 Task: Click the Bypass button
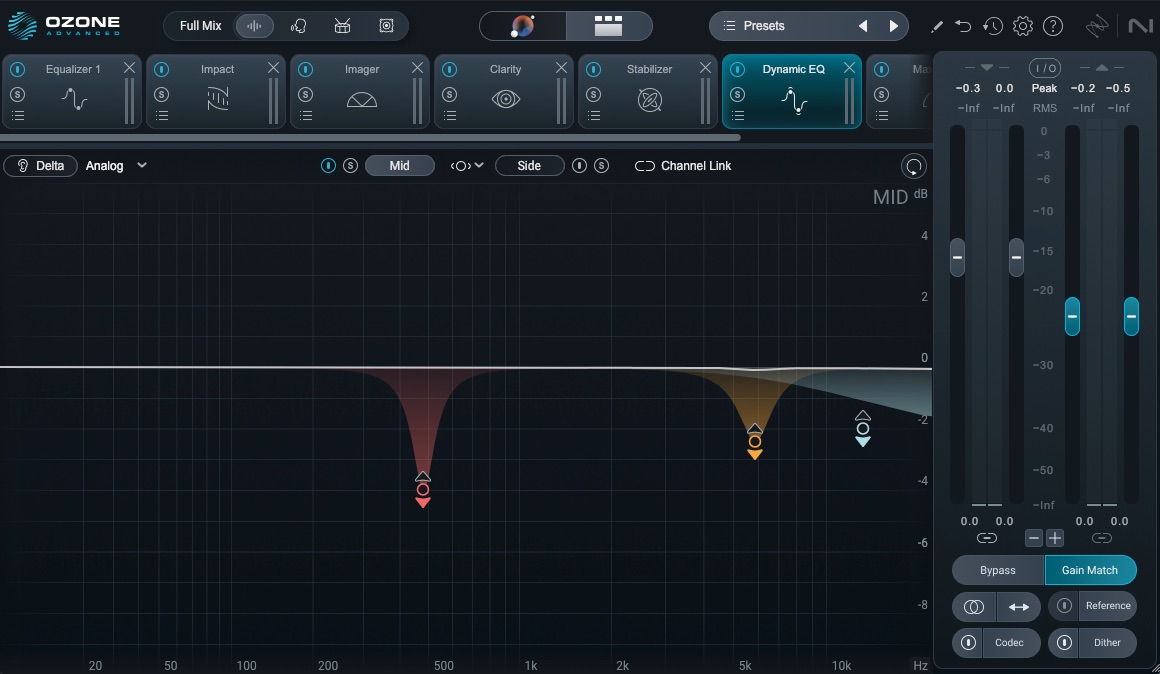(997, 570)
